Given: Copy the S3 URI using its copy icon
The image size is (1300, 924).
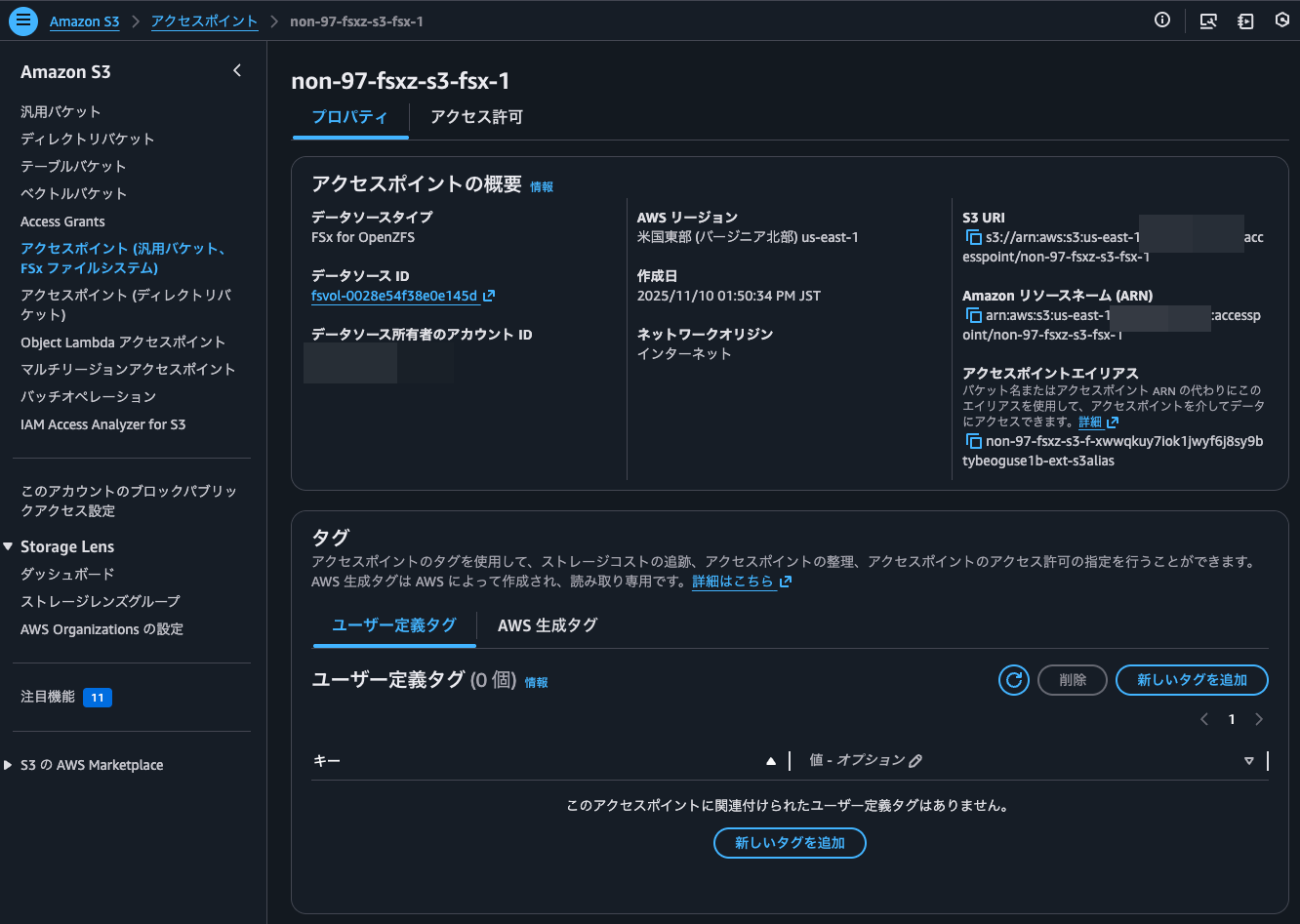Looking at the screenshot, I should tap(973, 236).
